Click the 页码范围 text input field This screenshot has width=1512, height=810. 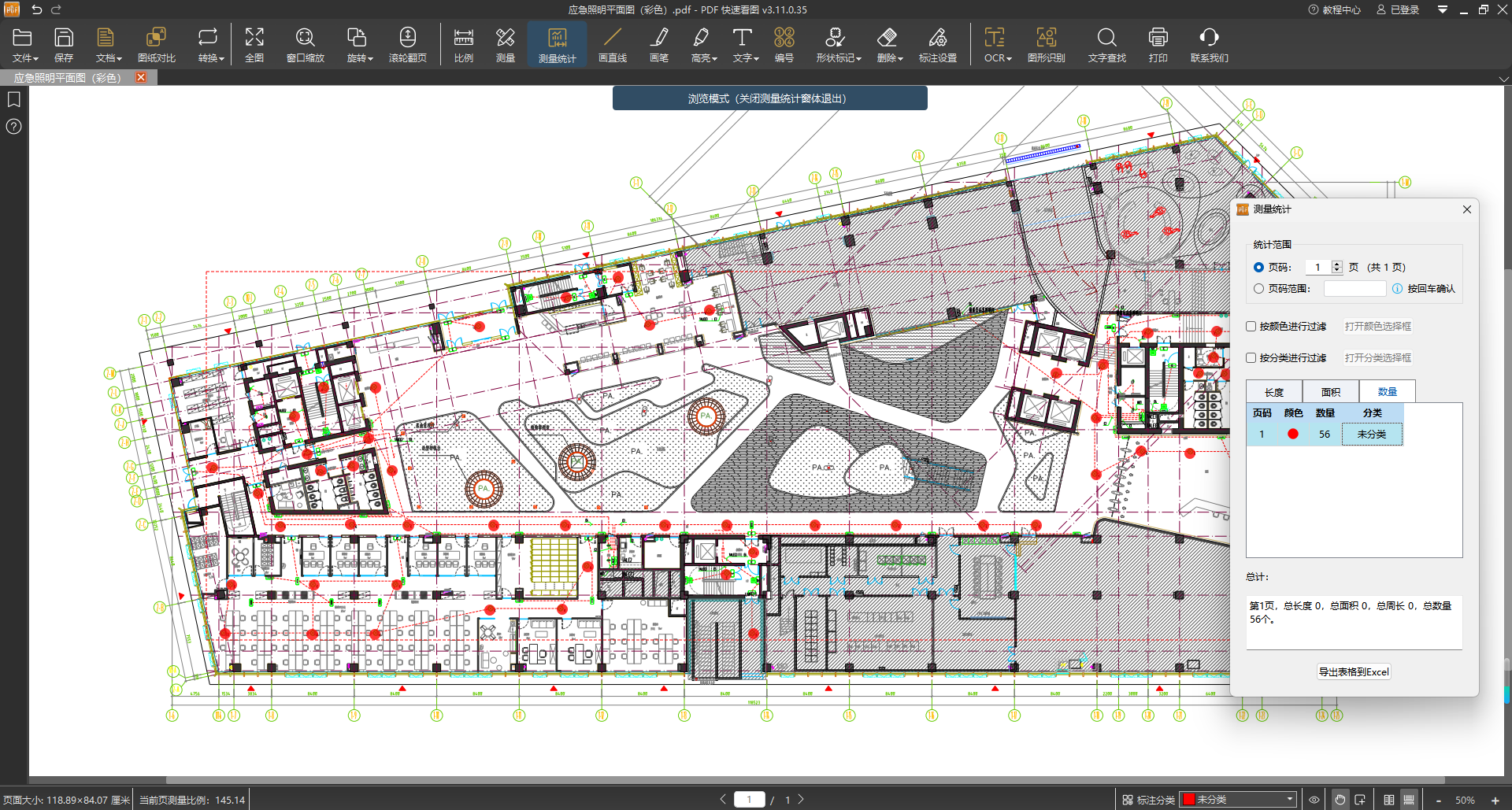[1354, 289]
